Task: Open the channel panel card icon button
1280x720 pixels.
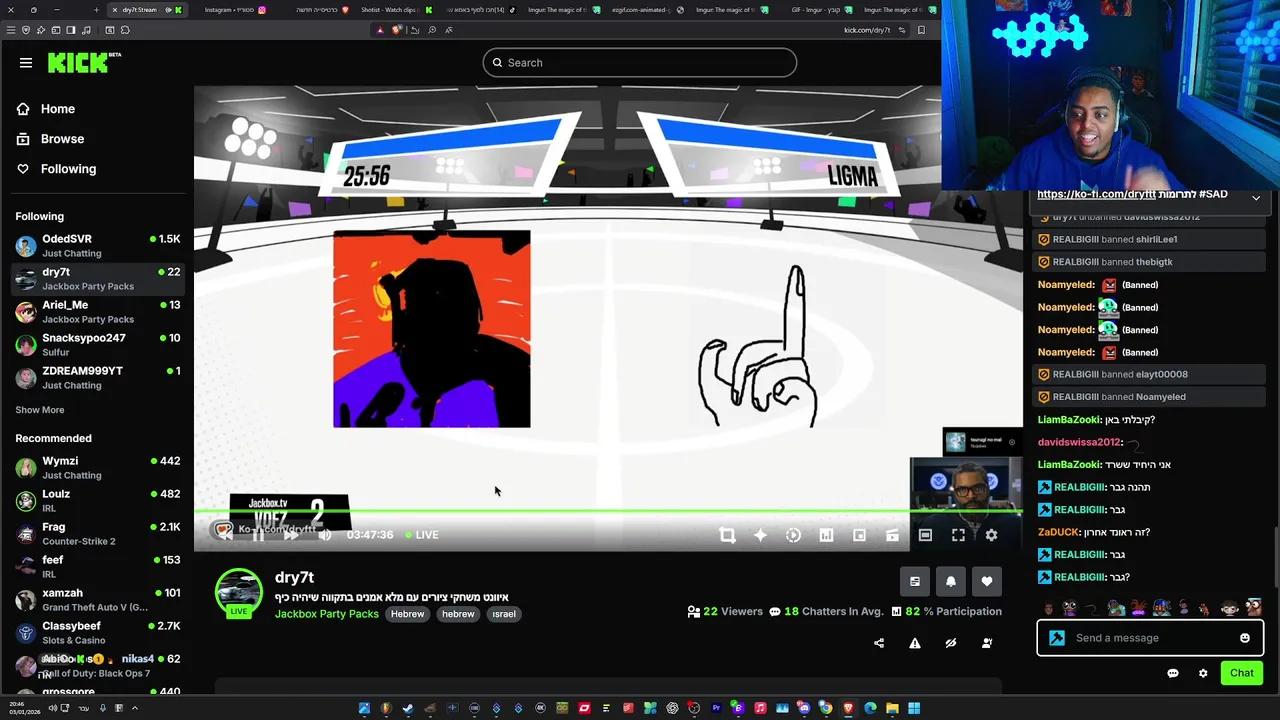Action: coord(914,581)
